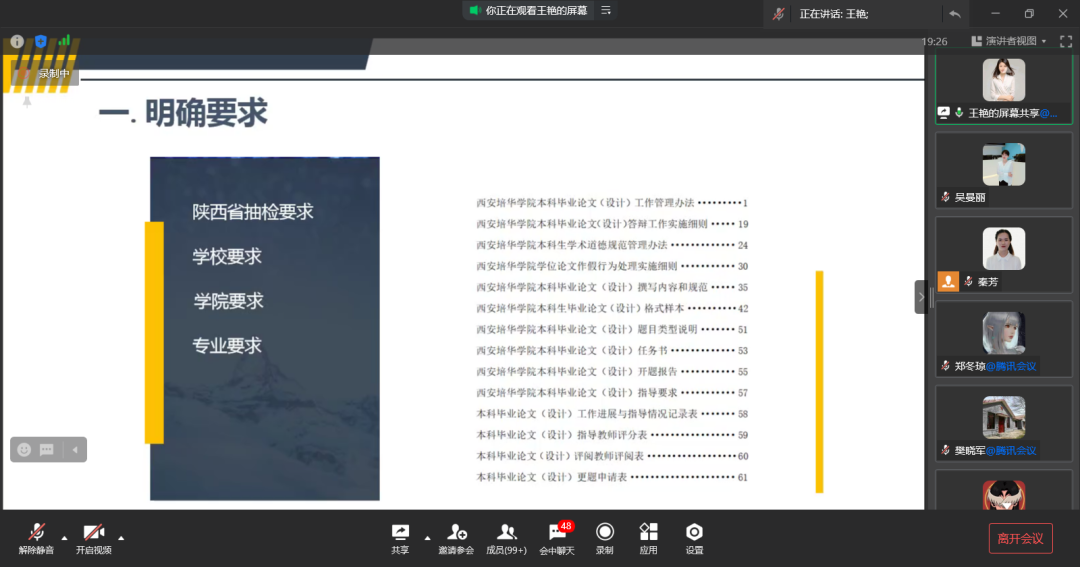Click the meeting info icon at top left

17,41
